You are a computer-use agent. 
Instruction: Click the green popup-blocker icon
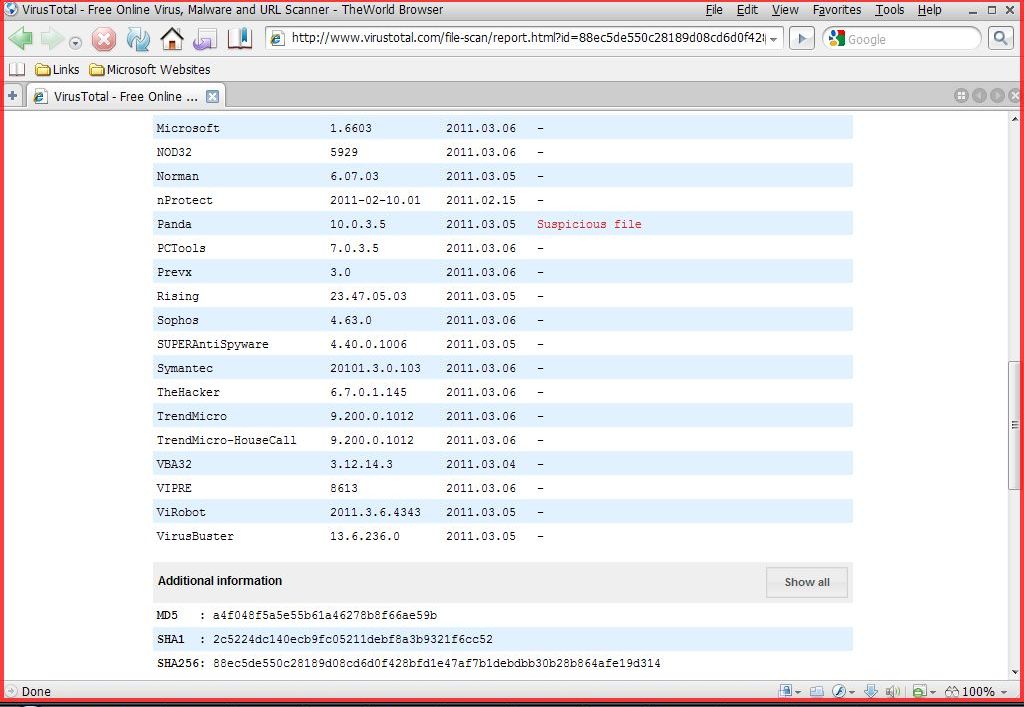(x=920, y=691)
